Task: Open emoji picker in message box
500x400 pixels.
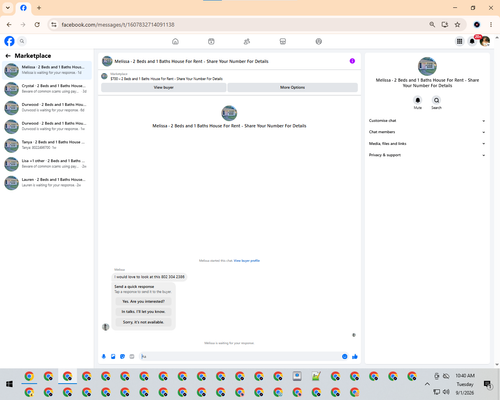Action: pos(345,357)
